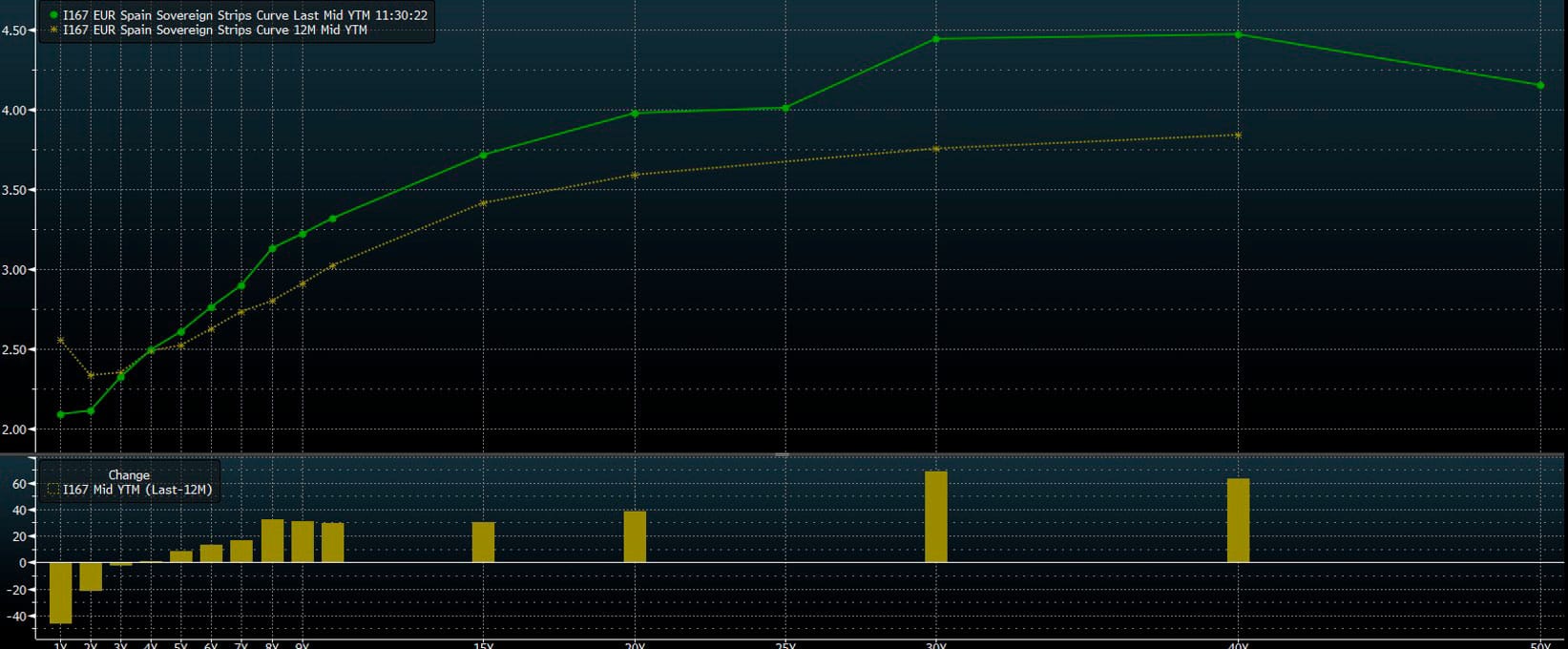Image resolution: width=1568 pixels, height=649 pixels.
Task: Click the green 40Y point on the Last curve
Action: click(1238, 34)
